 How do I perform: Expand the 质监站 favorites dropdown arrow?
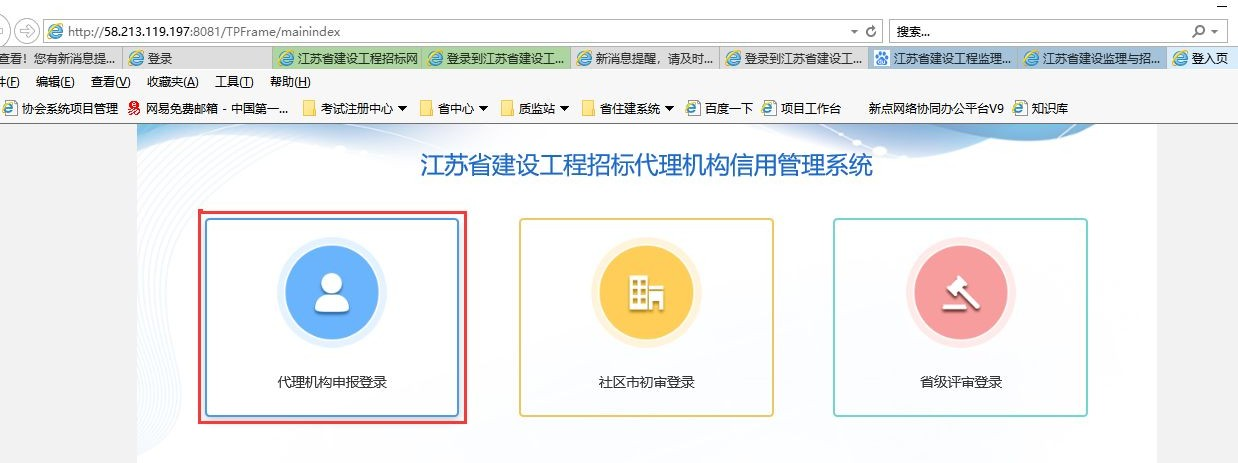pyautogui.click(x=564, y=108)
